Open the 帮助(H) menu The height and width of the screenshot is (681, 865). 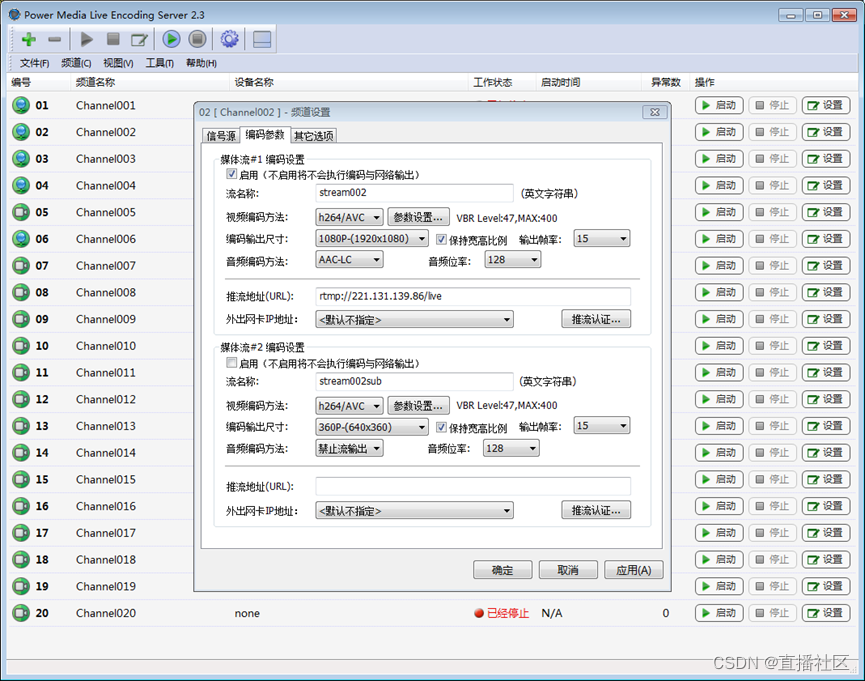(x=201, y=63)
